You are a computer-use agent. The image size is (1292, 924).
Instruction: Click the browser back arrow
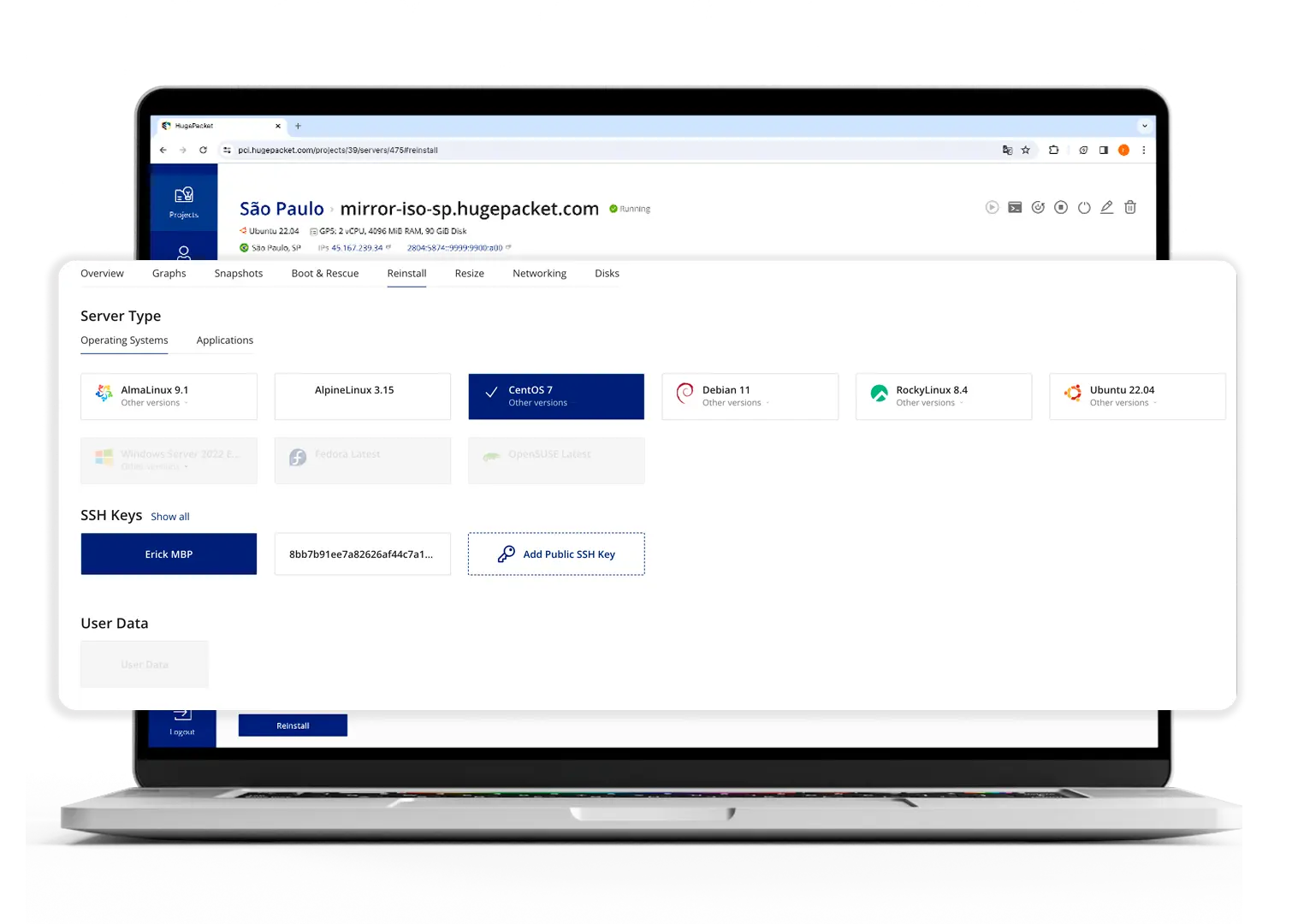tap(163, 150)
